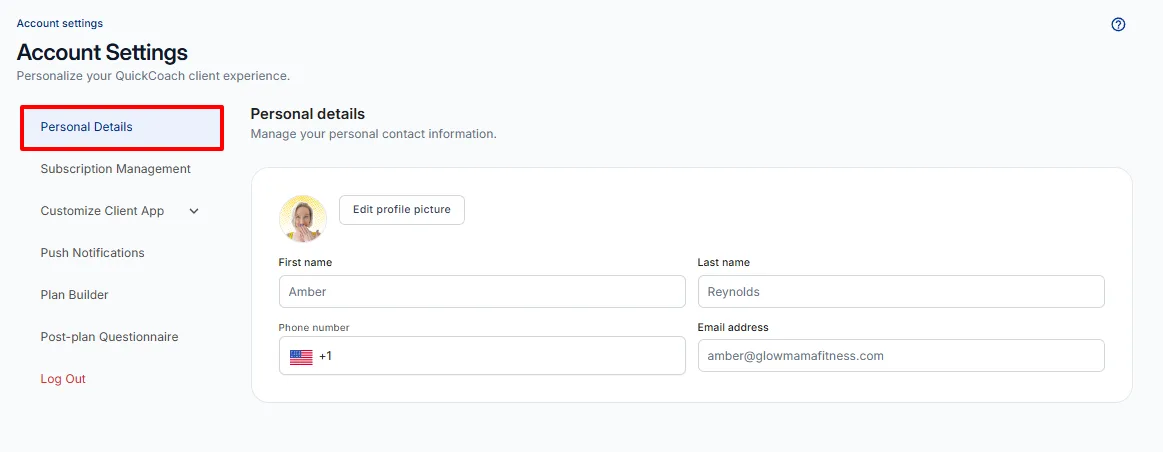Open Subscription Management settings
Viewport: 1163px width, 452px height.
point(116,168)
